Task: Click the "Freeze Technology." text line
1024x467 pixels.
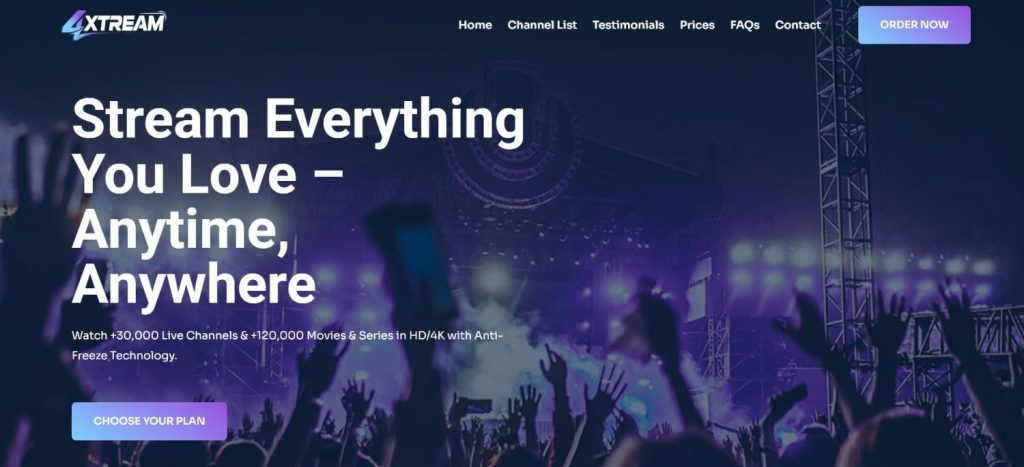Action: coord(124,356)
